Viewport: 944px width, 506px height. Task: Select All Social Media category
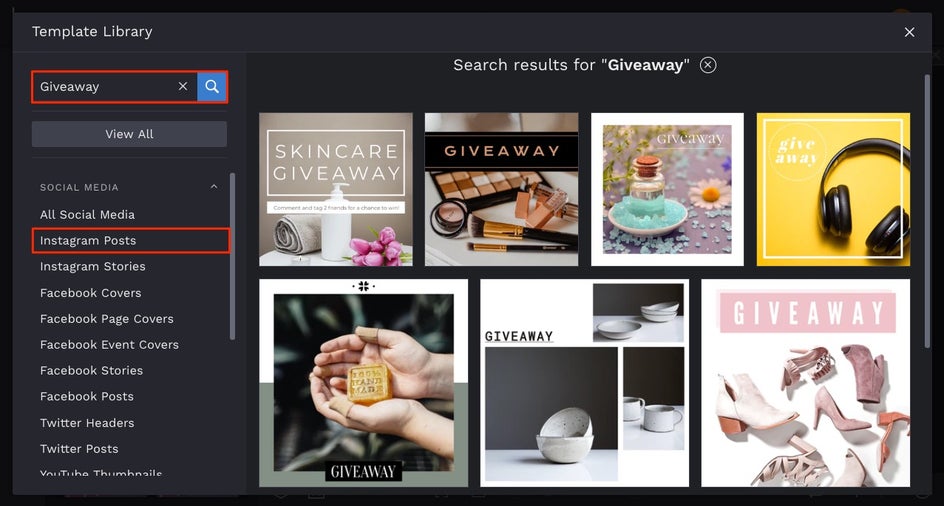[x=87, y=214]
